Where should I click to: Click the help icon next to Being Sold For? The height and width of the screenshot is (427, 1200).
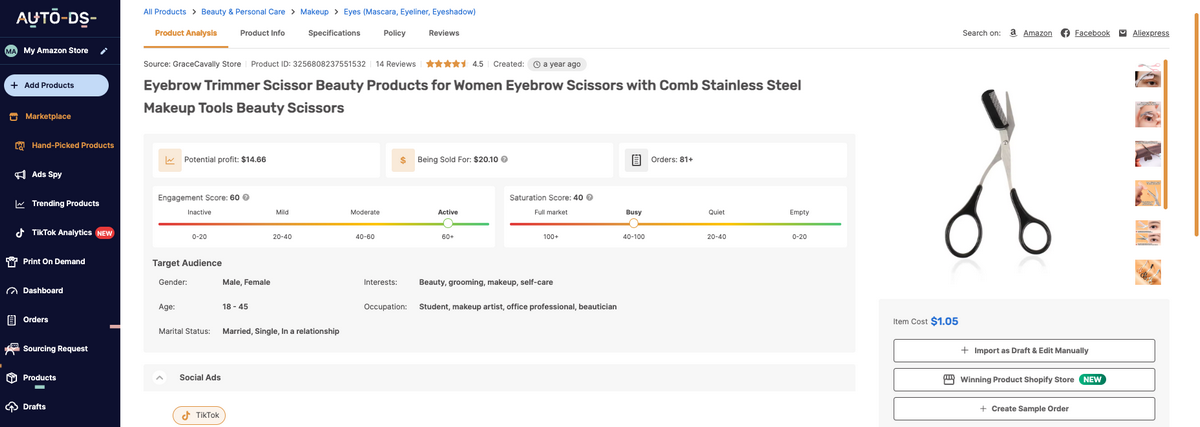pyautogui.click(x=504, y=159)
